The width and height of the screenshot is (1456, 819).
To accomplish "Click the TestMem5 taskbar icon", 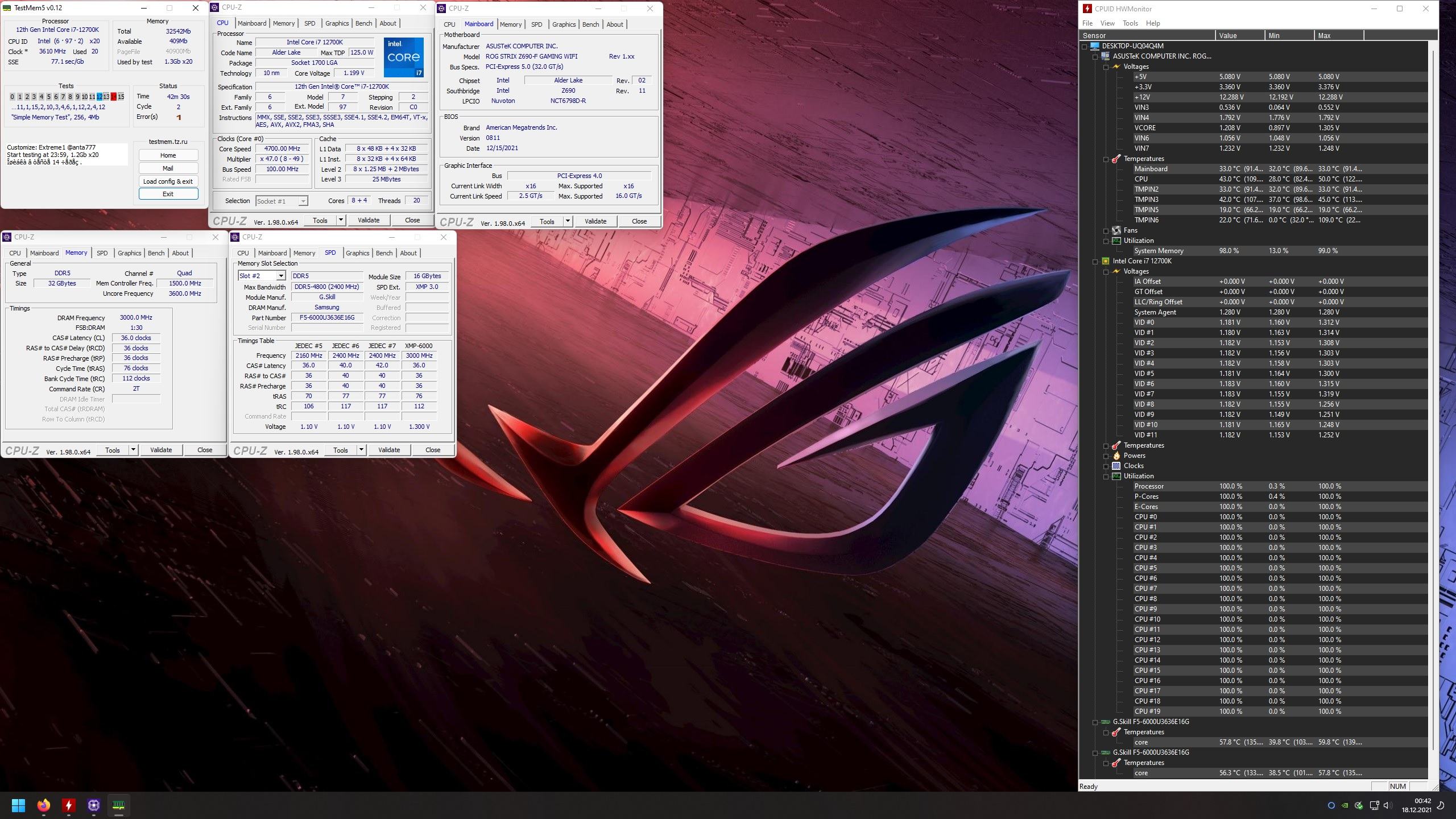I will [118, 805].
